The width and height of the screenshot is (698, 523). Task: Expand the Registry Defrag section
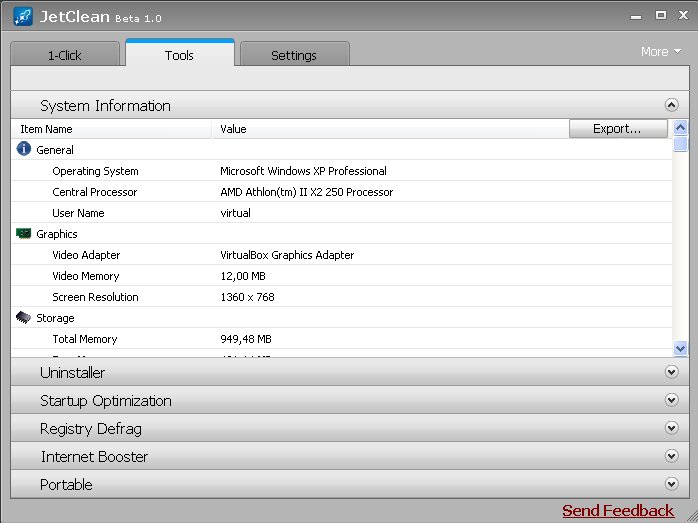click(x=671, y=428)
